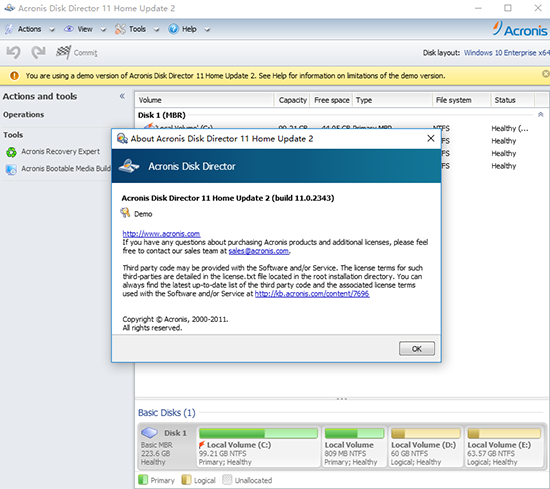Click the Unallocated legend swatch
This screenshot has height=489, width=550.
coord(227,480)
